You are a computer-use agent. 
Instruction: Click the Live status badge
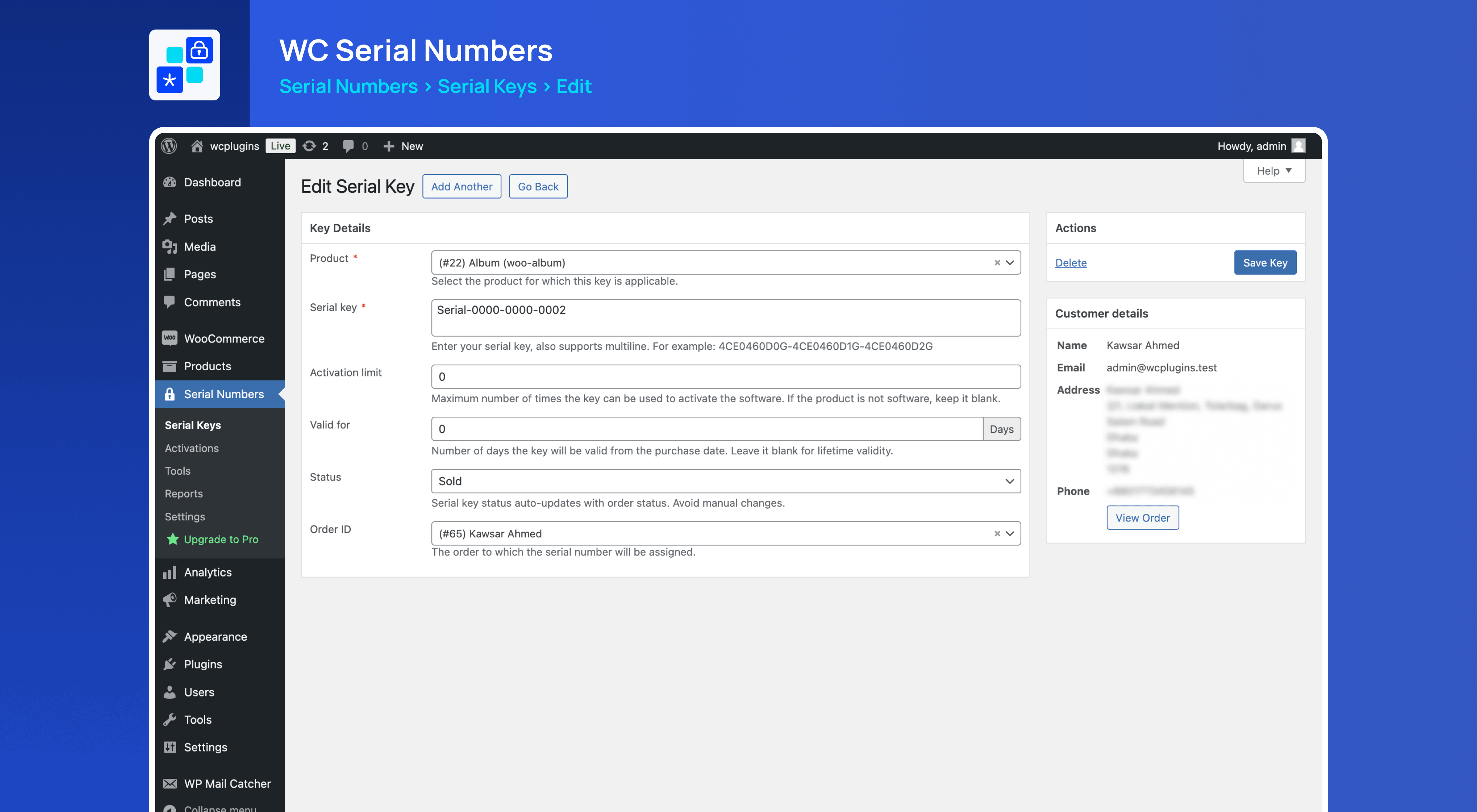tap(280, 145)
